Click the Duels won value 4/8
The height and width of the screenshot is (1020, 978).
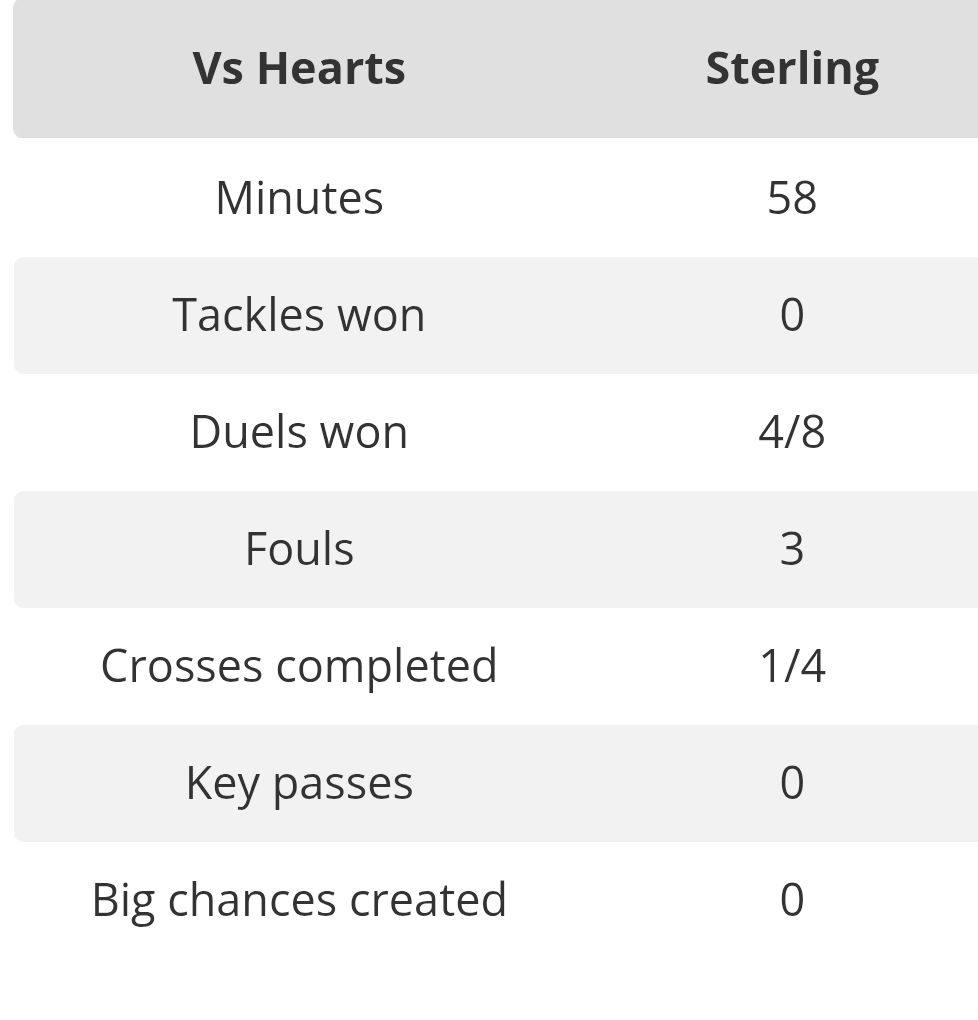pyautogui.click(x=792, y=432)
